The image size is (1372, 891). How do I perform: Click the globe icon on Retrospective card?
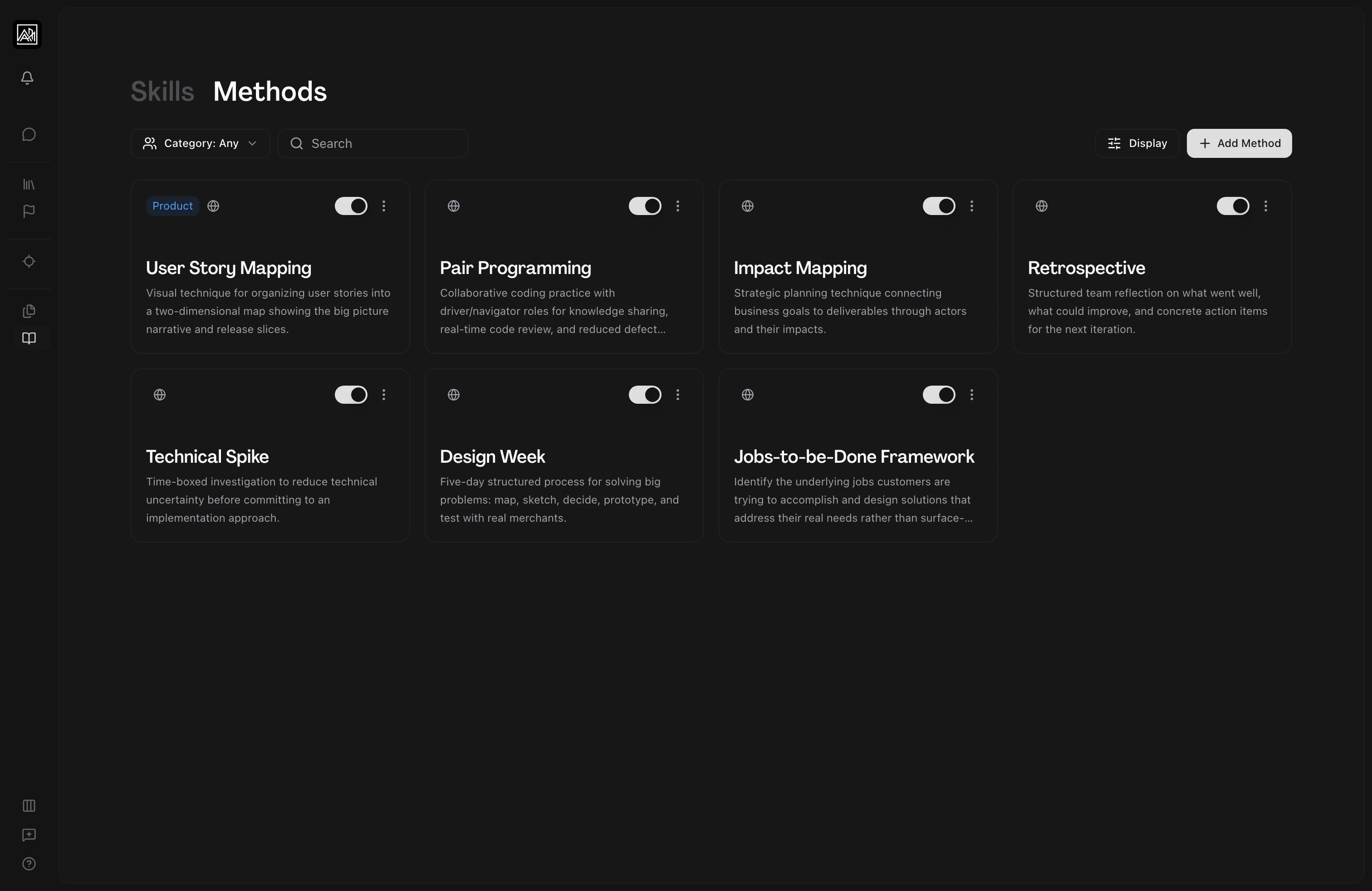point(1041,206)
